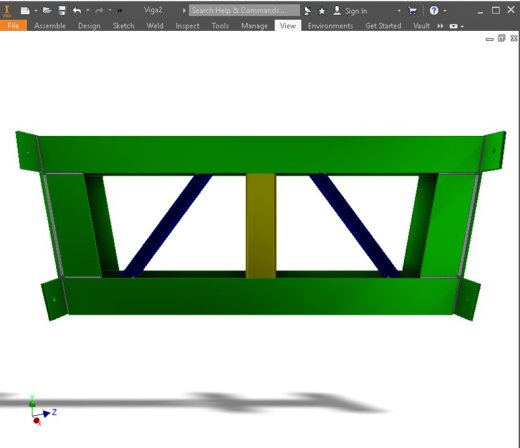Click Sign In

pyautogui.click(x=356, y=11)
